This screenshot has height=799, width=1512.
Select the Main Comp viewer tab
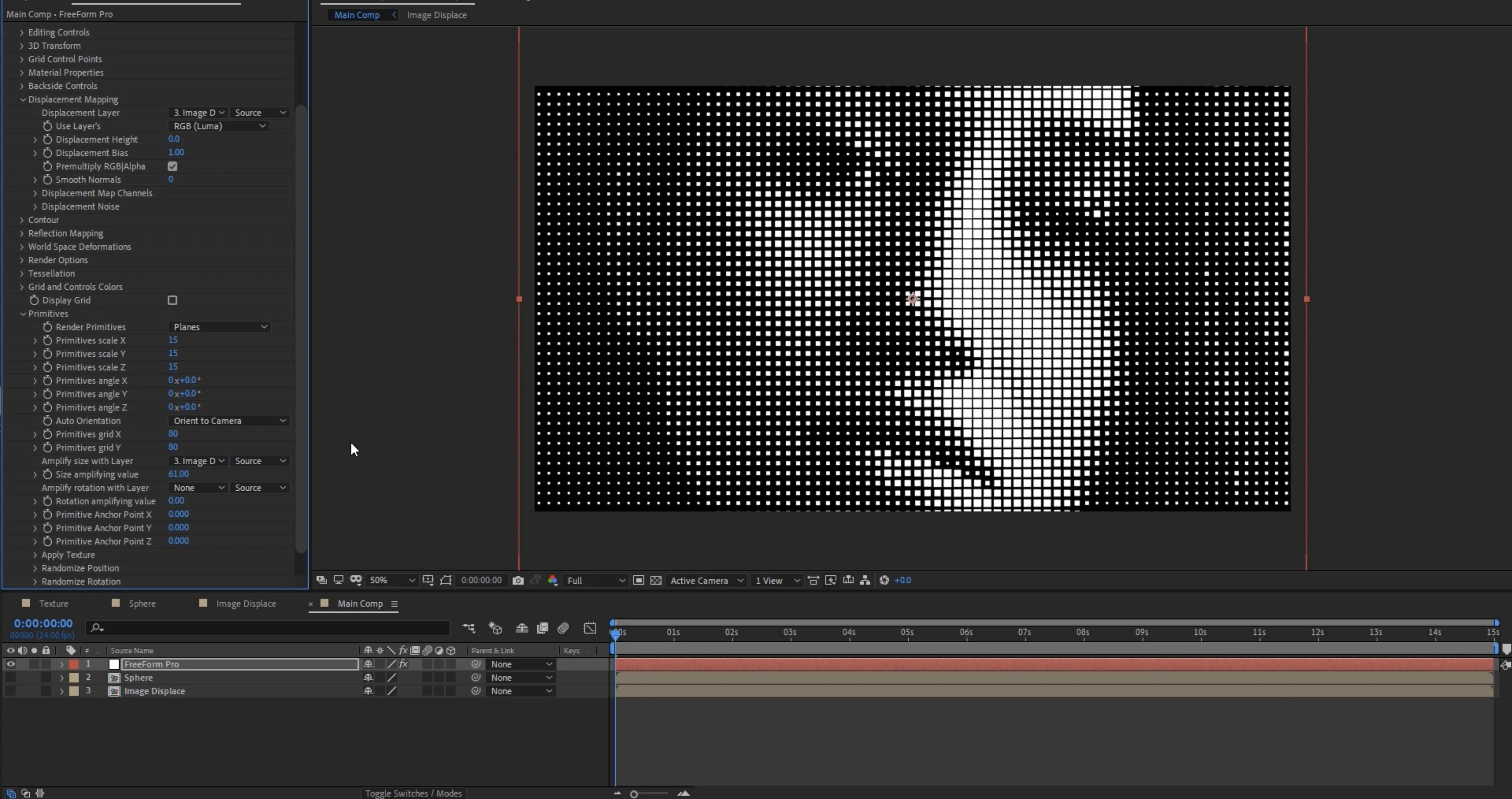pos(357,15)
